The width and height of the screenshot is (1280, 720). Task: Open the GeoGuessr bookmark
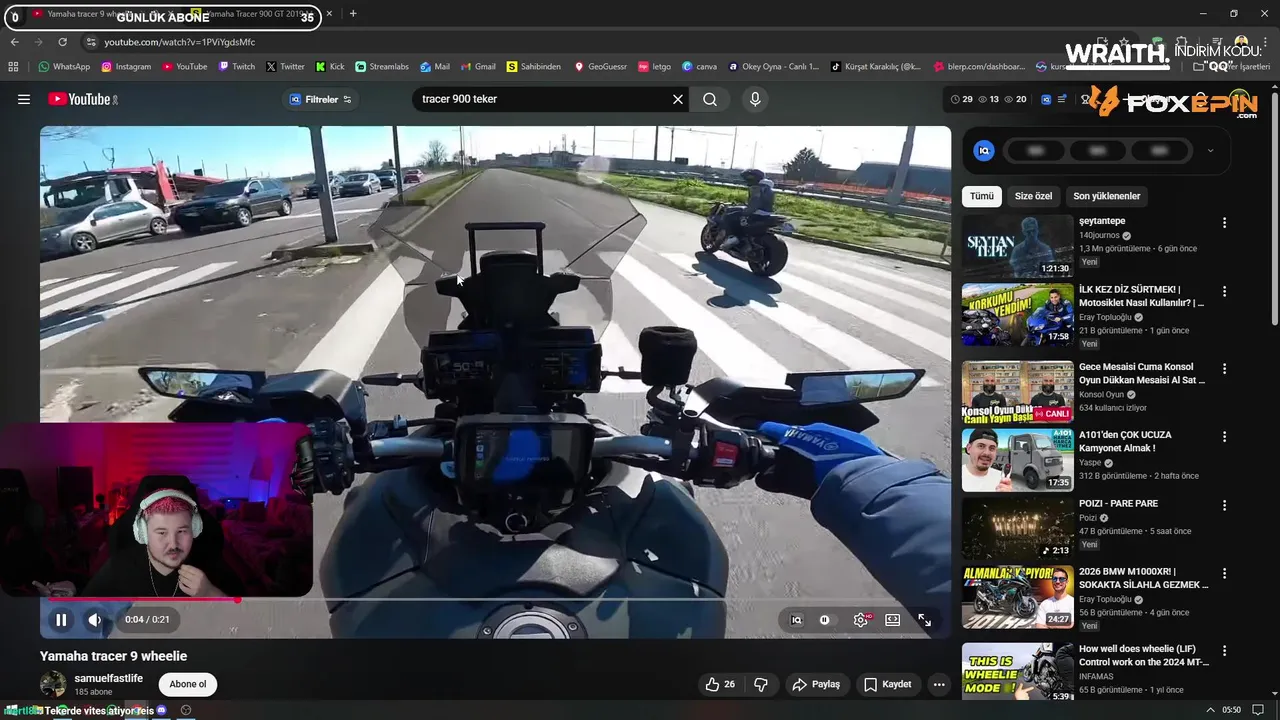tap(600, 67)
